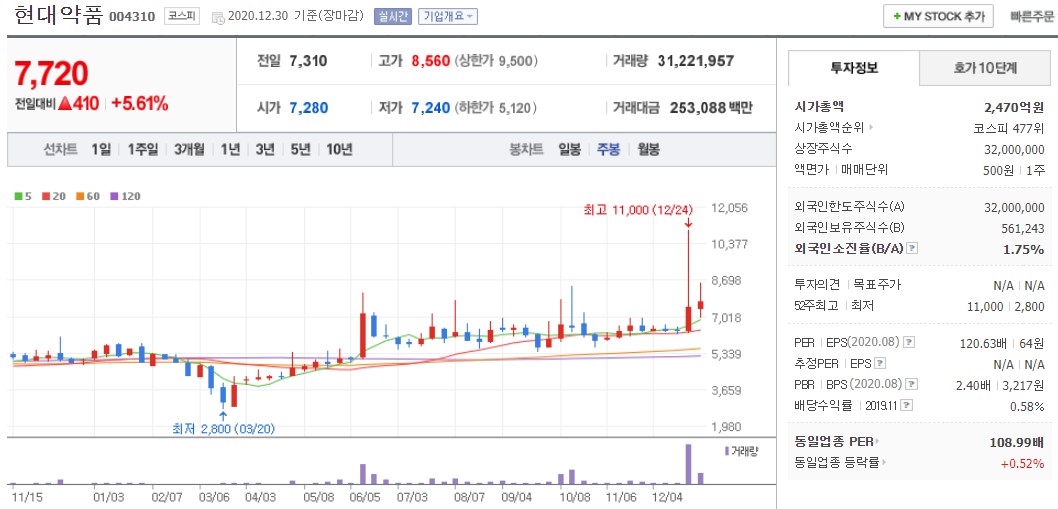Show the 1일 line chart
Screen dimensions: 1058x509
(101, 149)
